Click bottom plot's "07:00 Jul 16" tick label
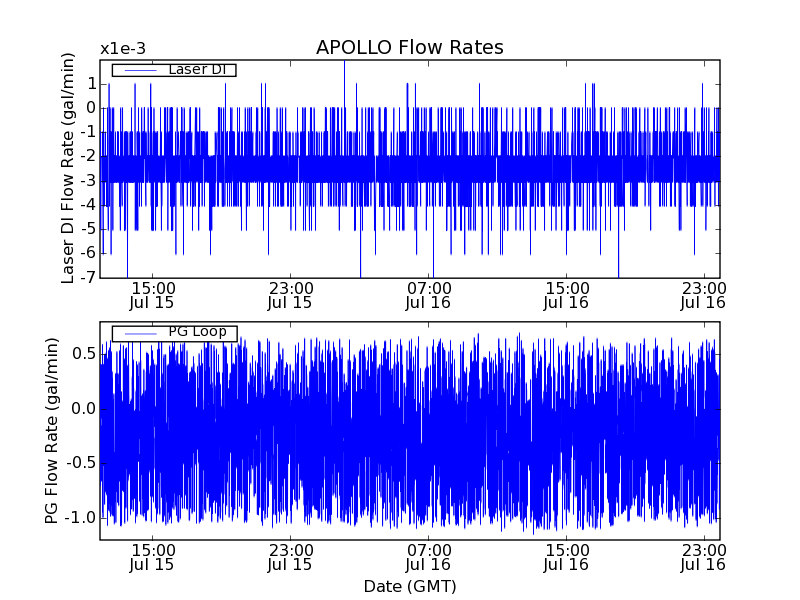This screenshot has width=800, height=600. pyautogui.click(x=428, y=557)
